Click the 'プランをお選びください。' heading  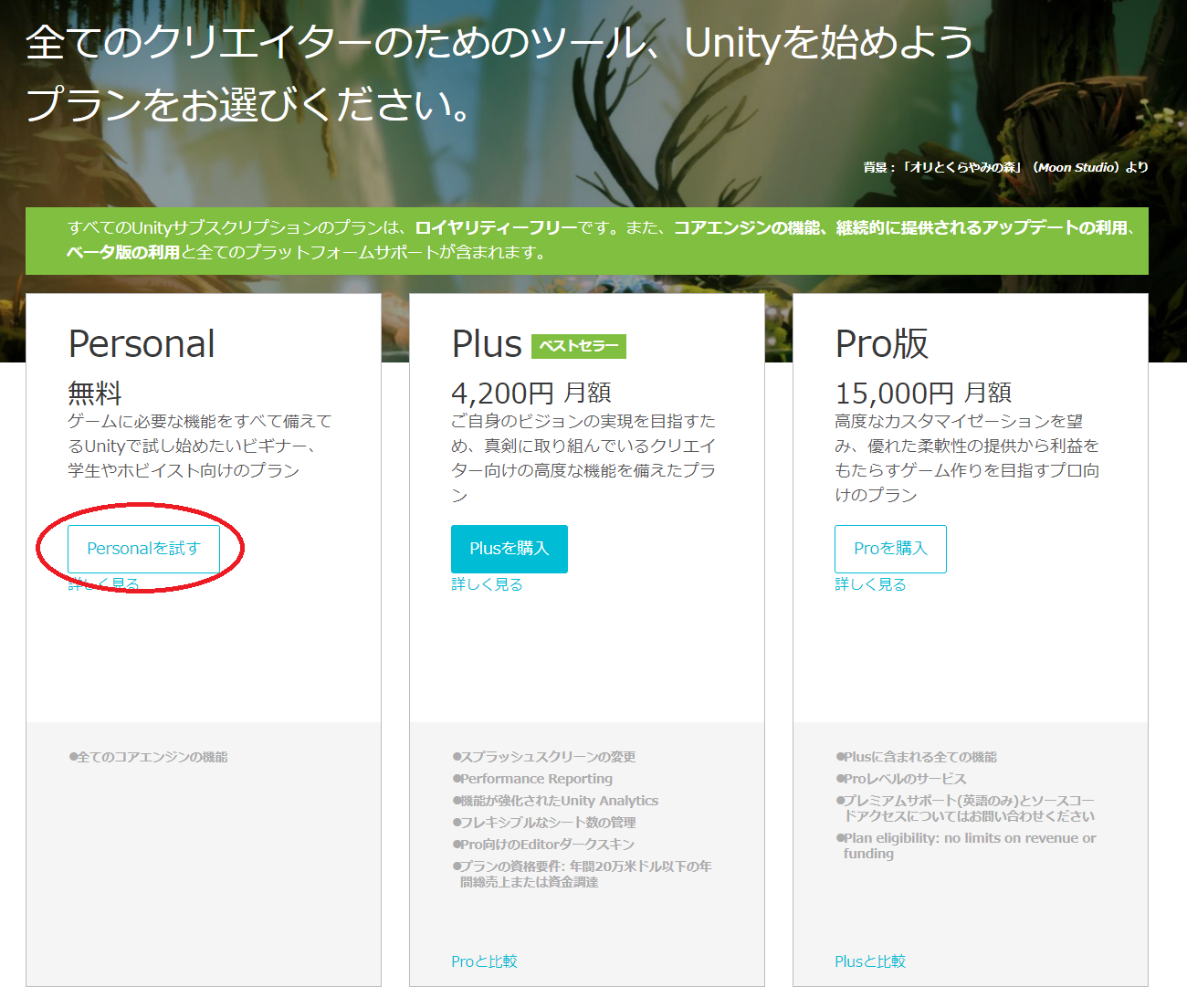[x=248, y=104]
